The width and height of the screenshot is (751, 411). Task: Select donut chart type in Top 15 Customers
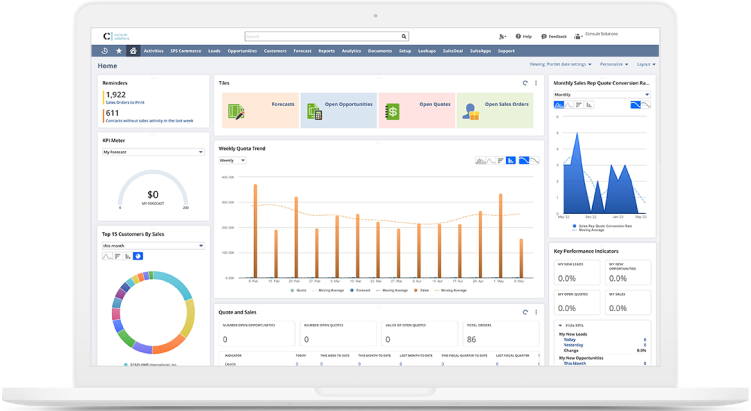point(139,256)
